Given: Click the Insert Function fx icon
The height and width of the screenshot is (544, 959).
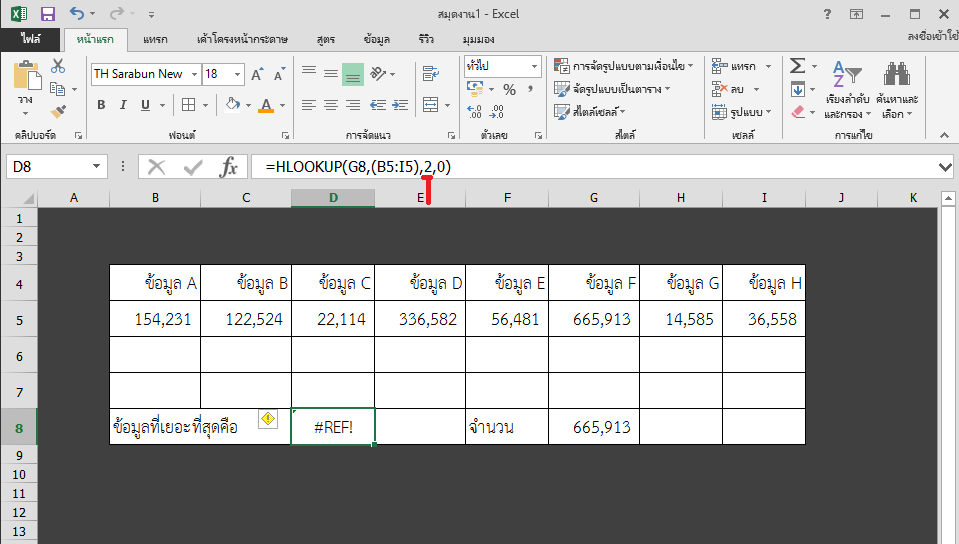Looking at the screenshot, I should tap(229, 167).
